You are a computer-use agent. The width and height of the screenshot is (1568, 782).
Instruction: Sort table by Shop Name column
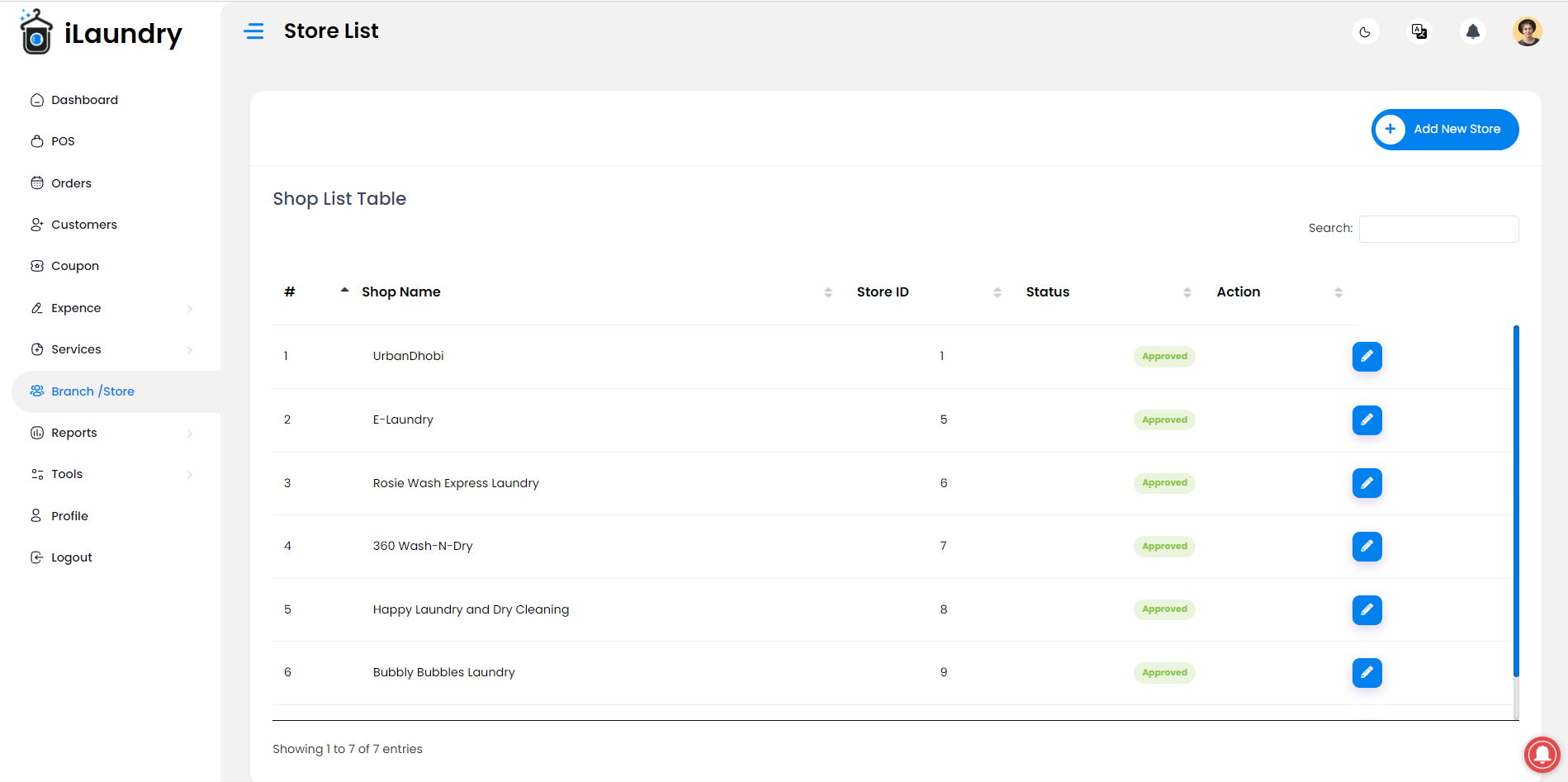400,292
